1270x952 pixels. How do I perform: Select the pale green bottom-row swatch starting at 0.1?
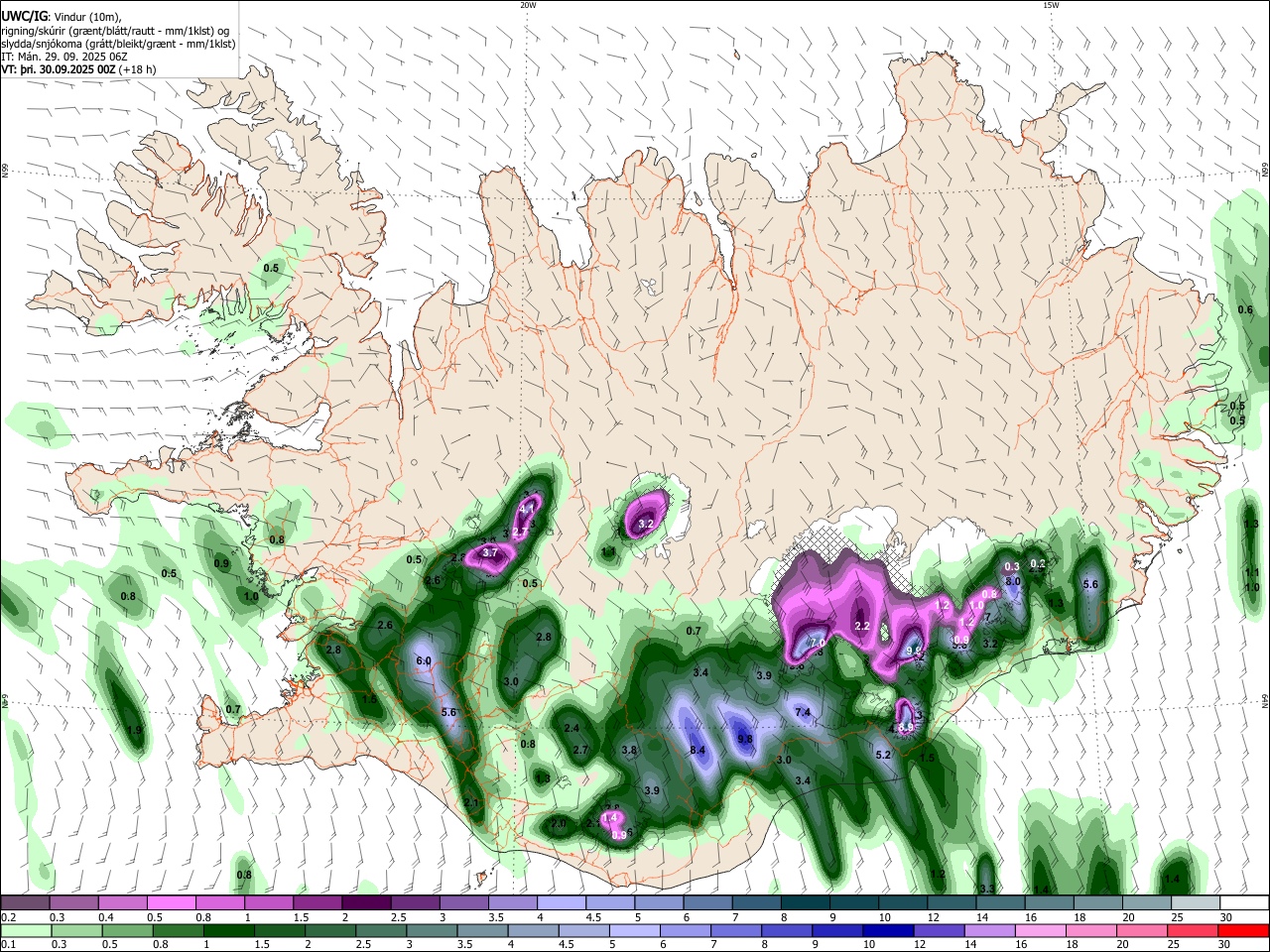point(25,930)
